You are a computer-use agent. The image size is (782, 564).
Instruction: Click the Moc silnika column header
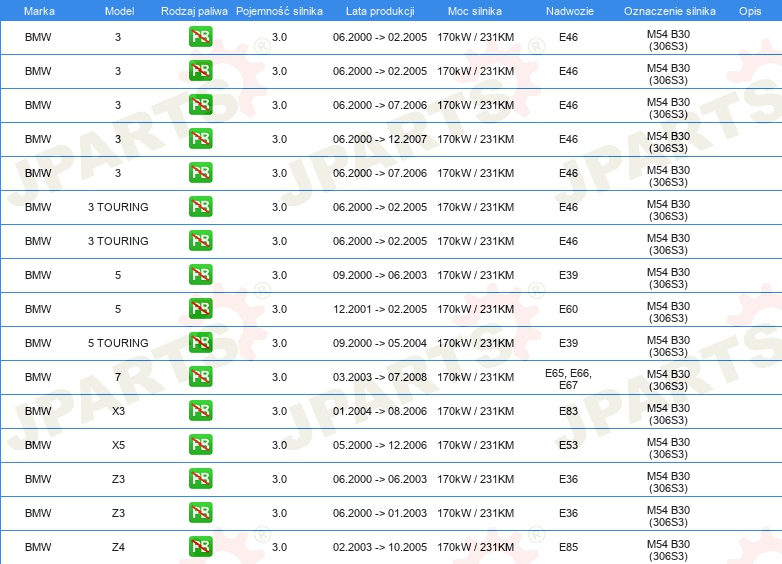[x=475, y=11]
